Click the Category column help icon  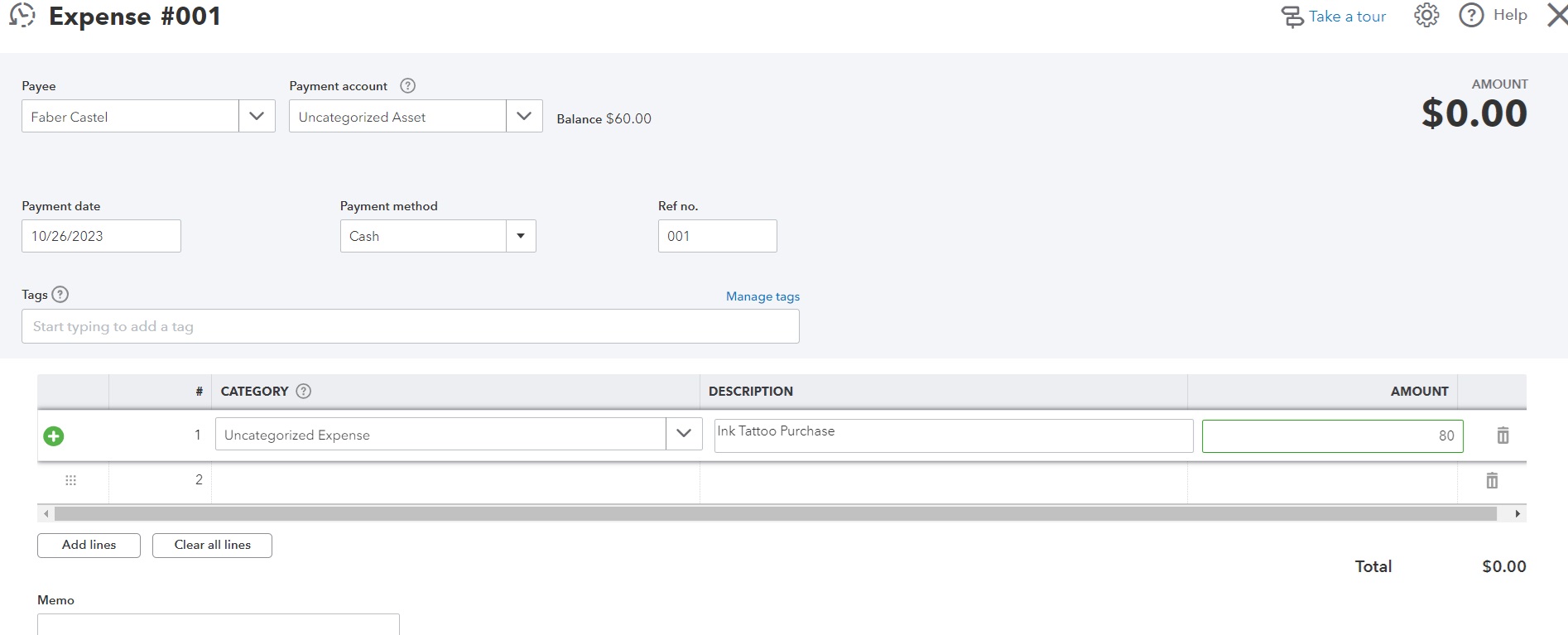[x=304, y=391]
